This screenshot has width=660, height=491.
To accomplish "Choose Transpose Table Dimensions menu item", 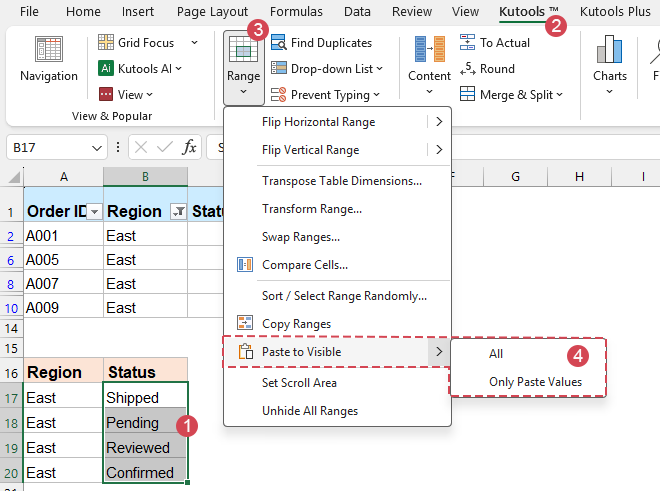I will (x=341, y=181).
